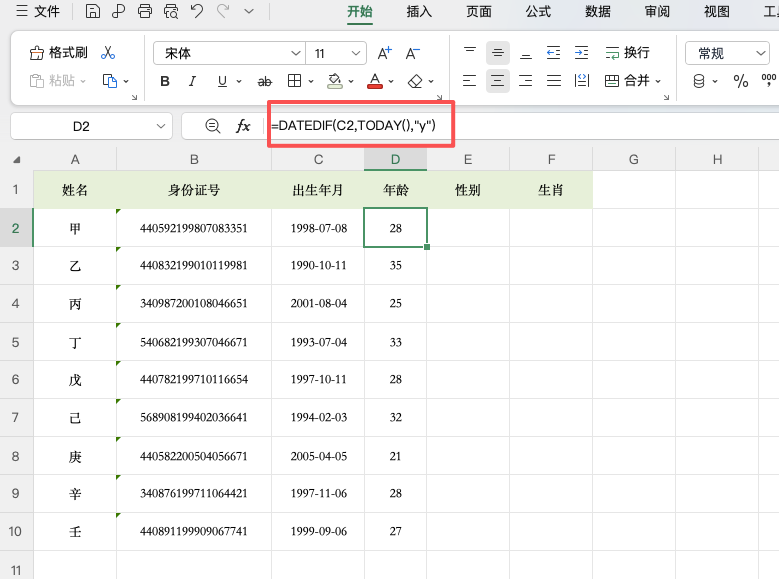The image size is (779, 579).
Task: Click the Cut scissors icon
Action: (x=108, y=53)
